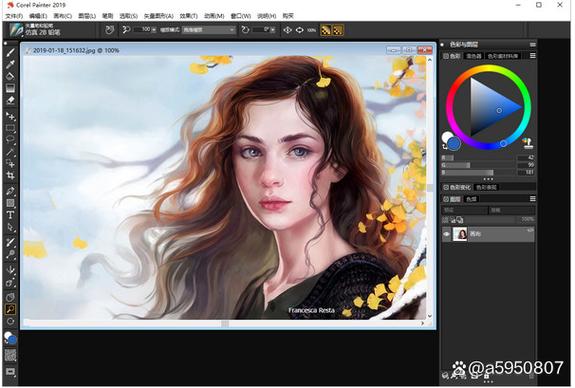Select the Eraser tool
The width and height of the screenshot is (575, 388).
[10, 100]
